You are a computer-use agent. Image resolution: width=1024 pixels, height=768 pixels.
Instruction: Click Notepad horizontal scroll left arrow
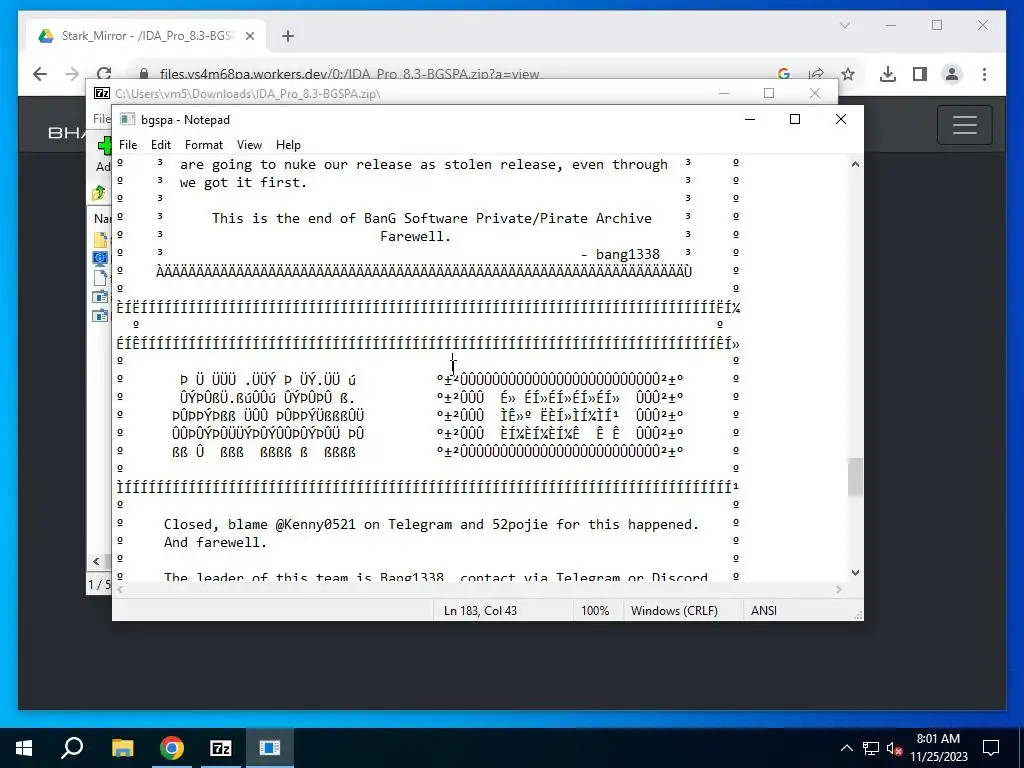coord(120,590)
